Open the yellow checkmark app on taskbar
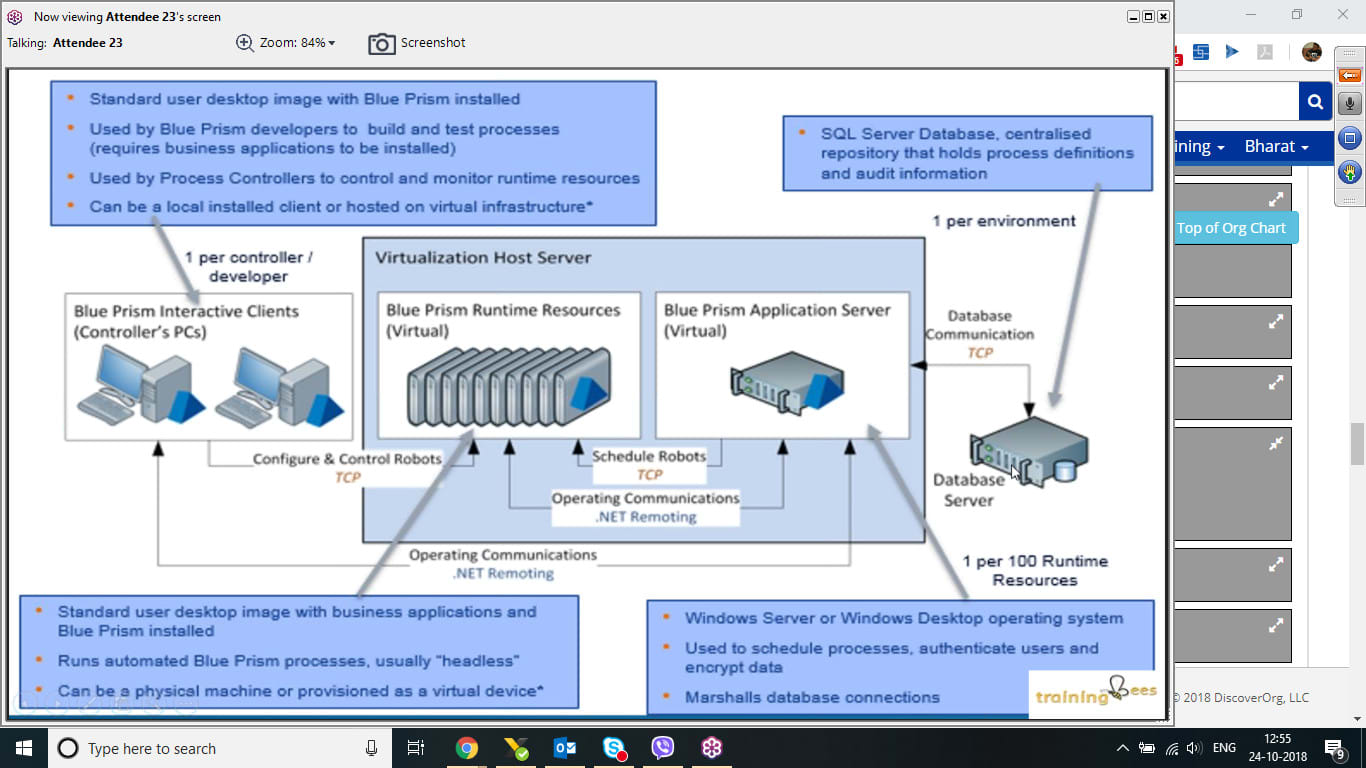The image size is (1366, 768). (x=516, y=748)
